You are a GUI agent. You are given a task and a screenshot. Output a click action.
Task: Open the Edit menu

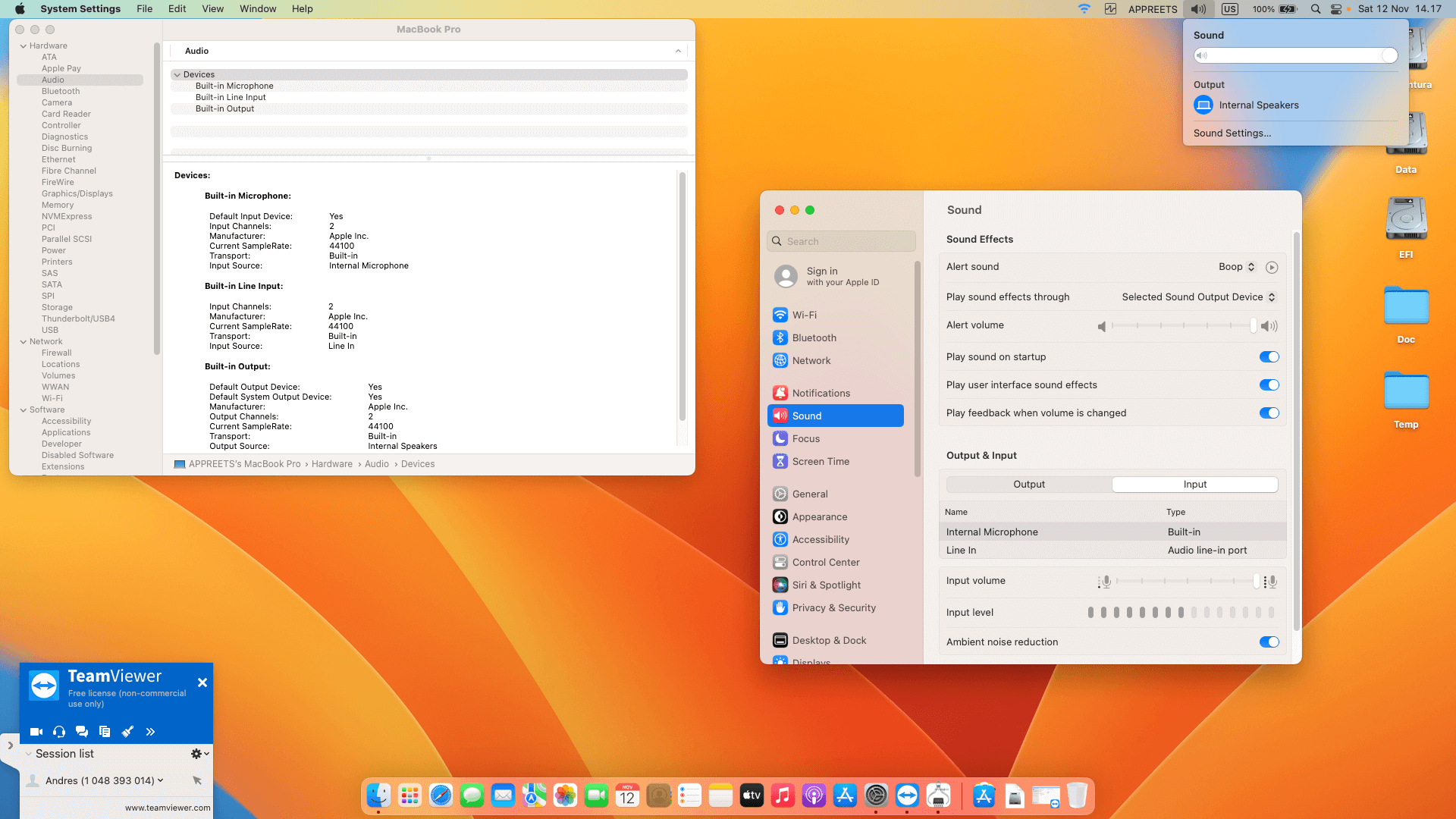(x=177, y=9)
